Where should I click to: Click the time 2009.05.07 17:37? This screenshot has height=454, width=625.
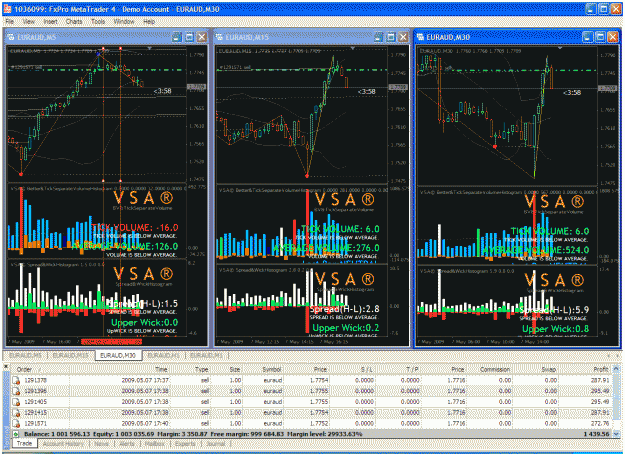pyautogui.click(x=145, y=380)
